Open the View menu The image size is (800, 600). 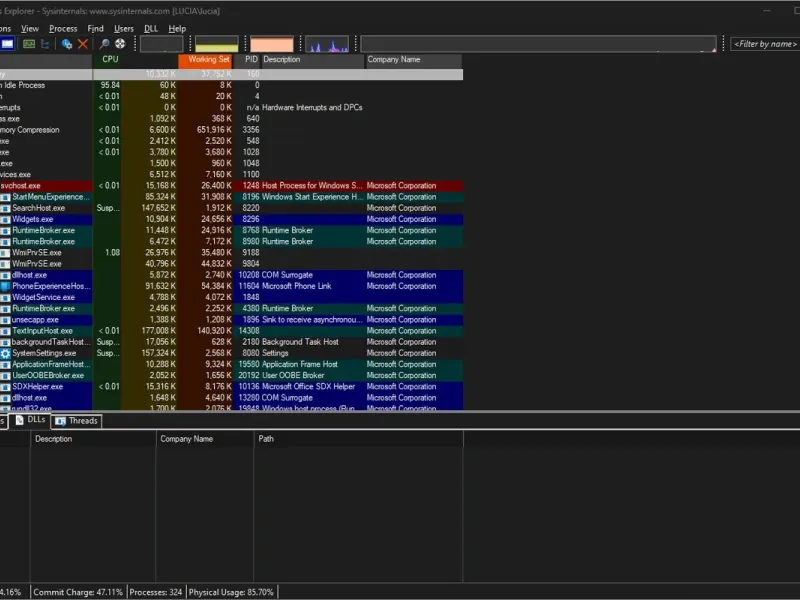[x=30, y=29]
